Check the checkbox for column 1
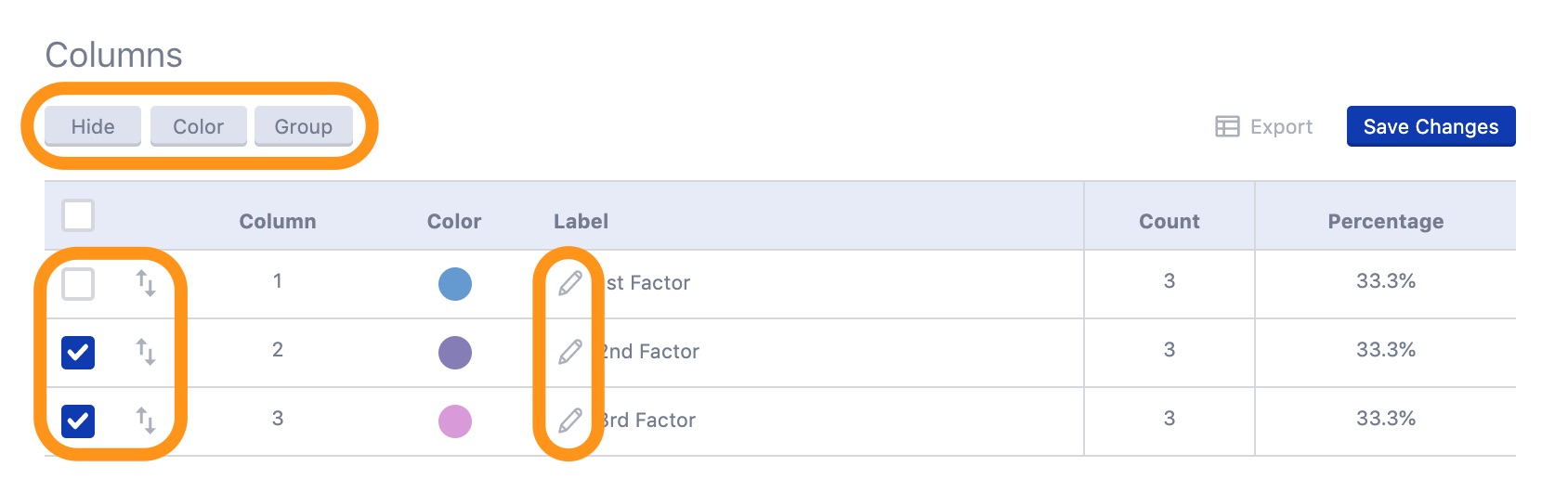This screenshot has height=492, width=1568. click(x=78, y=284)
